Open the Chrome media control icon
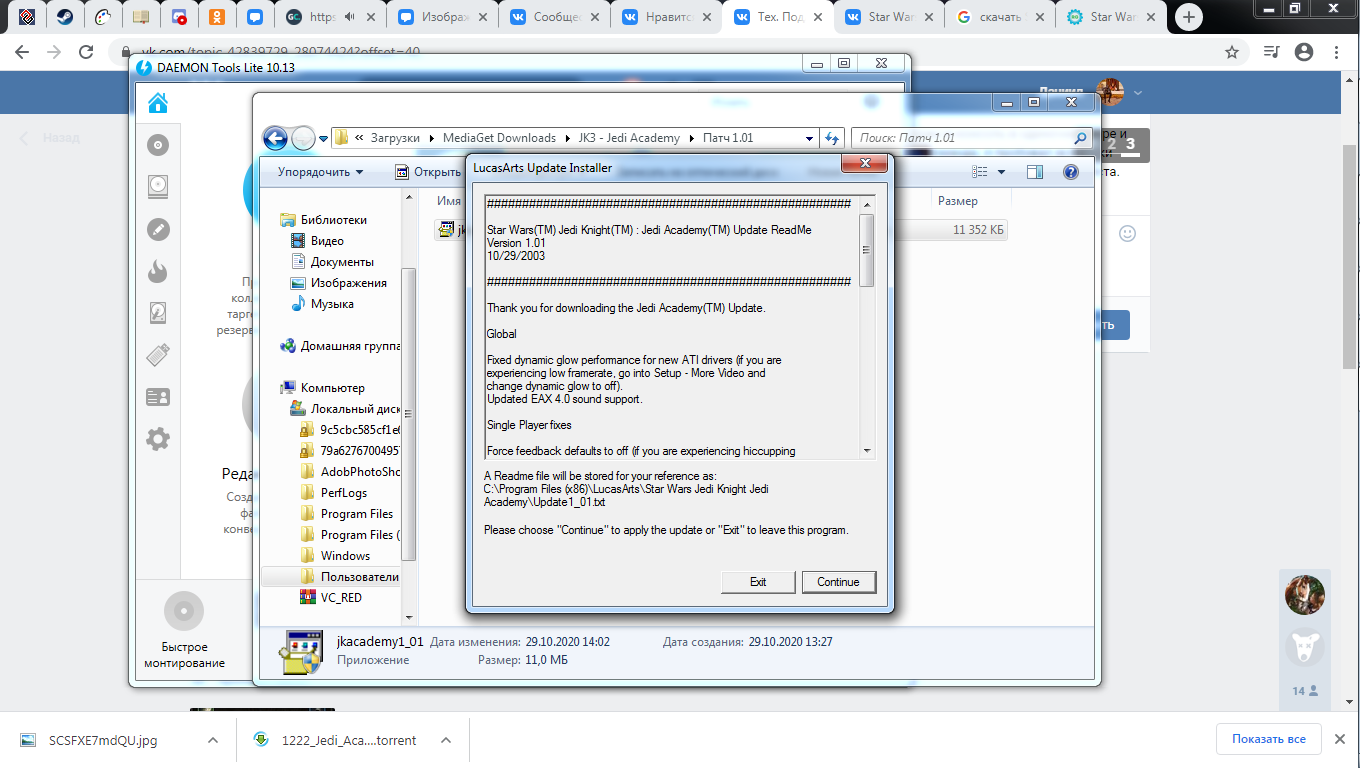The height and width of the screenshot is (768, 1360). [1271, 52]
